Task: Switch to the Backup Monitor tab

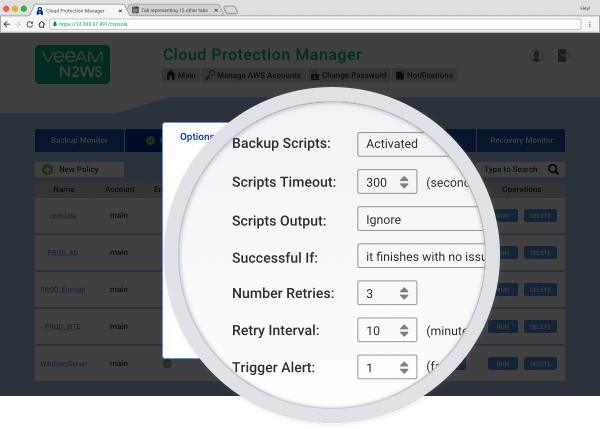Action: pos(79,140)
